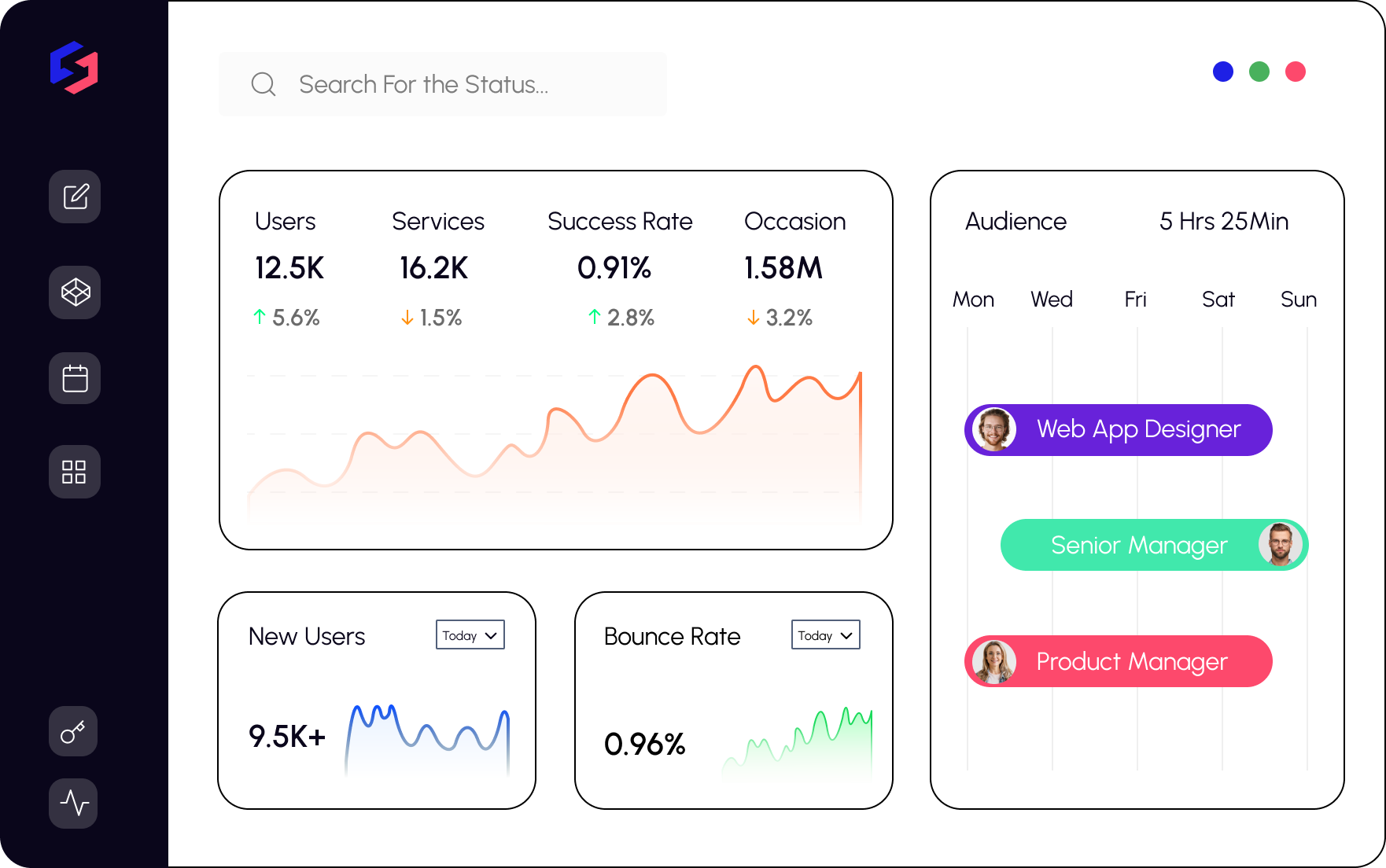
Task: Open the grid dashboard icon
Action: pos(75,472)
